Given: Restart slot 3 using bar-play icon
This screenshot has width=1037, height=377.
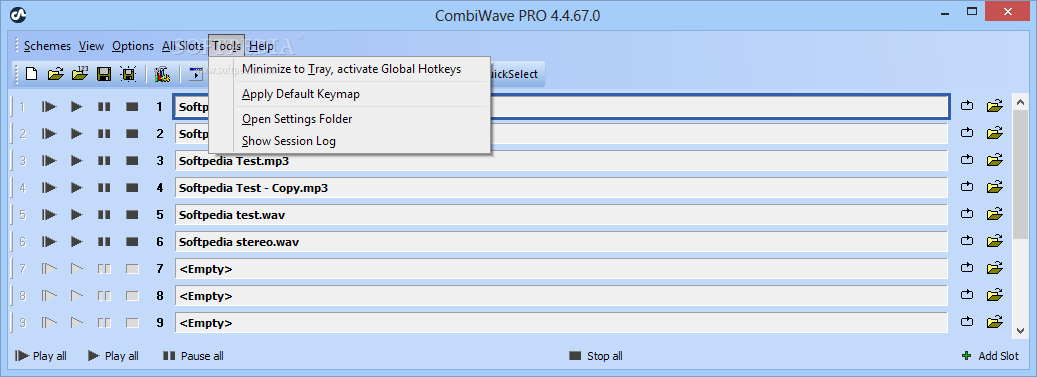Looking at the screenshot, I should pyautogui.click(x=49, y=161).
